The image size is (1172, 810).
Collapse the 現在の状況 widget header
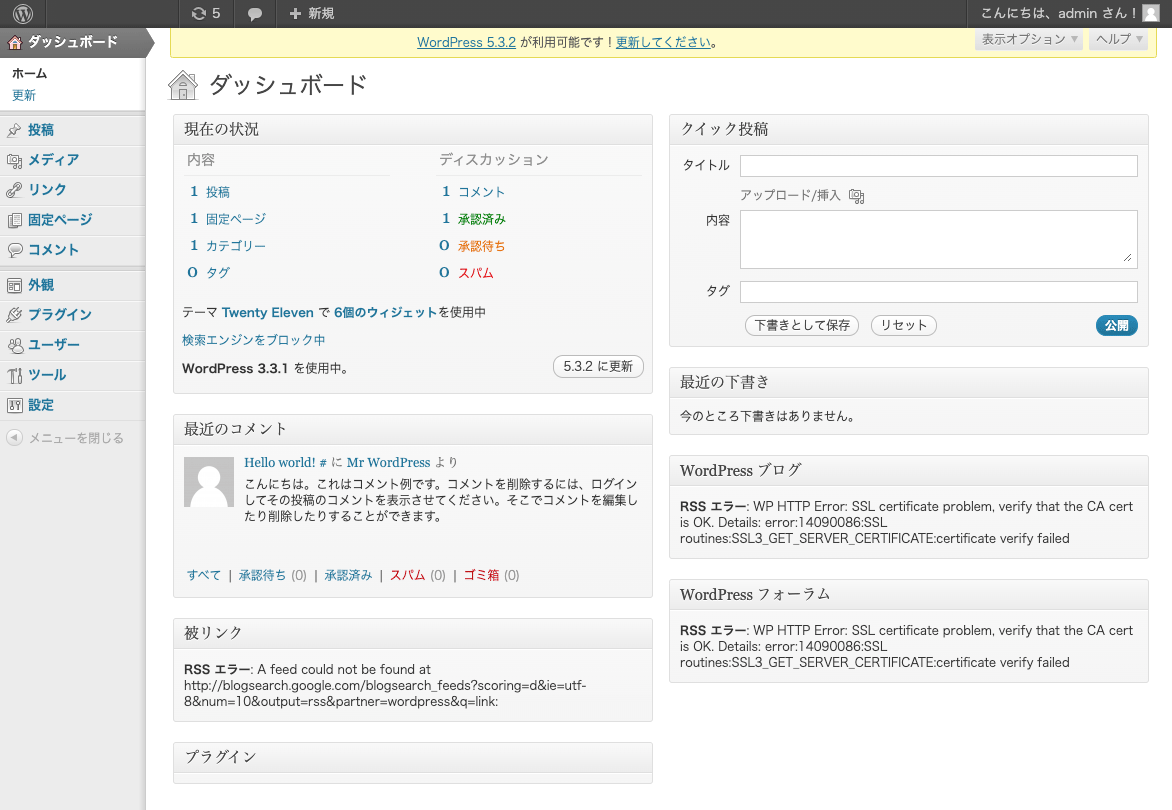(413, 129)
